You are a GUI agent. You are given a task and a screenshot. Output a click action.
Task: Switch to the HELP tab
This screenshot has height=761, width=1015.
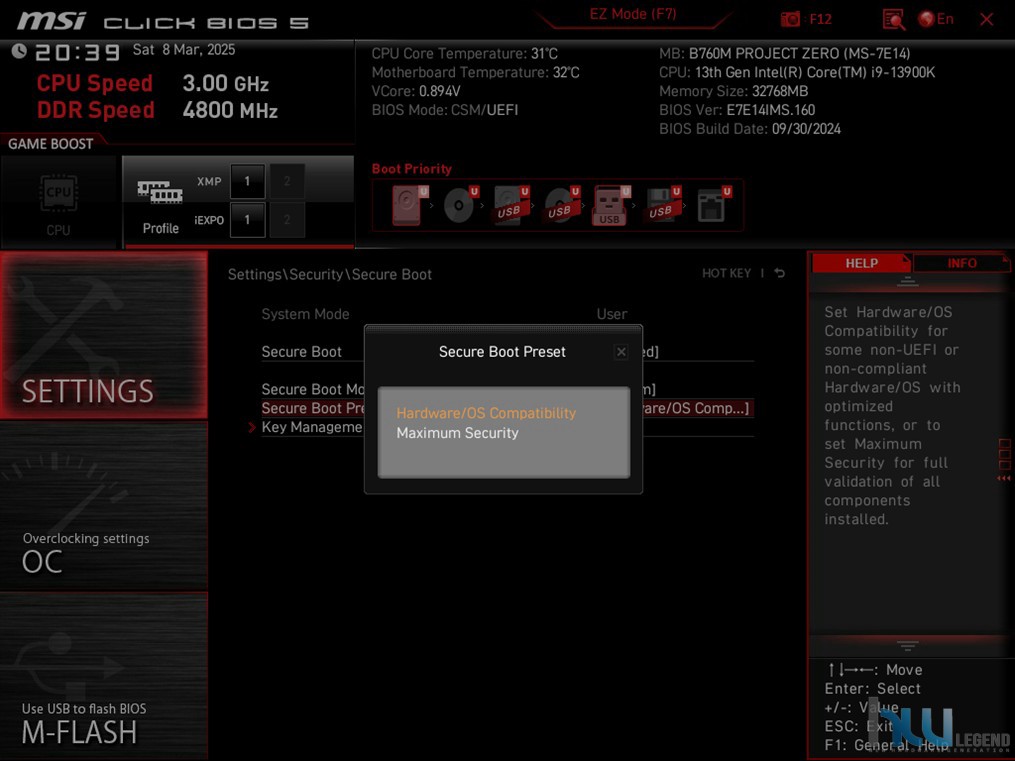862,263
